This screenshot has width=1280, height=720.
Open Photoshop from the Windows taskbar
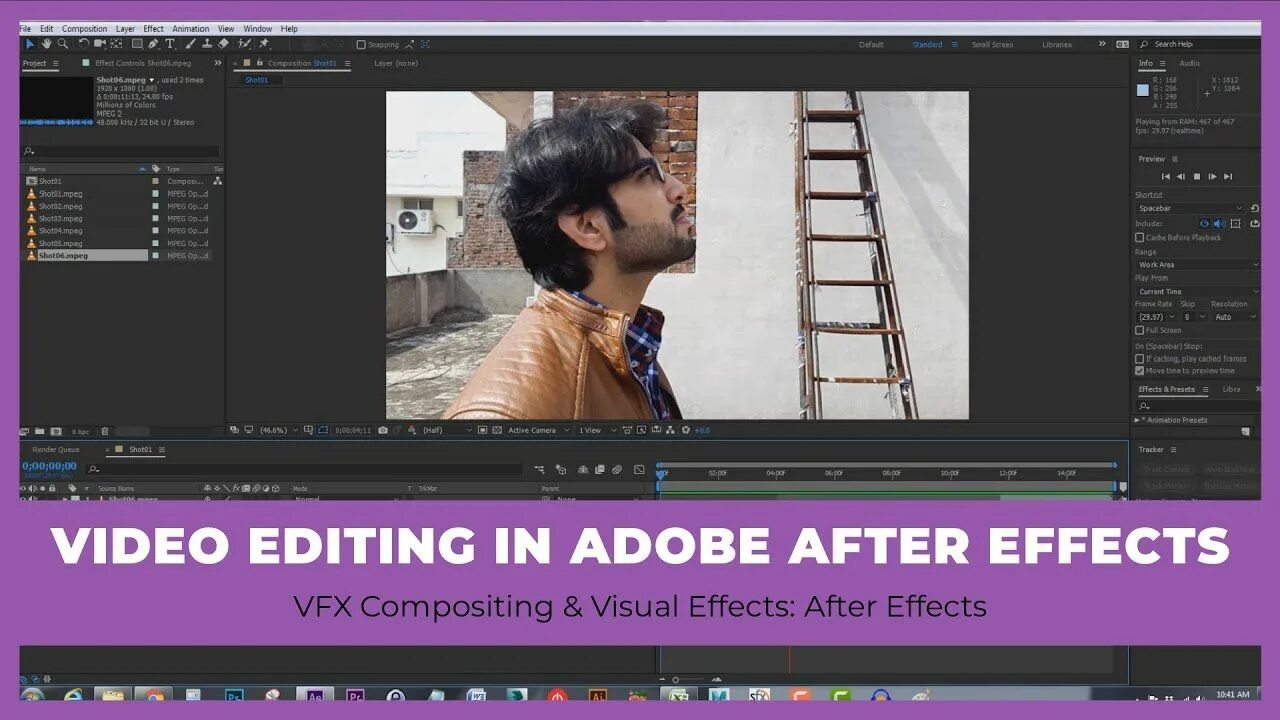click(x=235, y=695)
